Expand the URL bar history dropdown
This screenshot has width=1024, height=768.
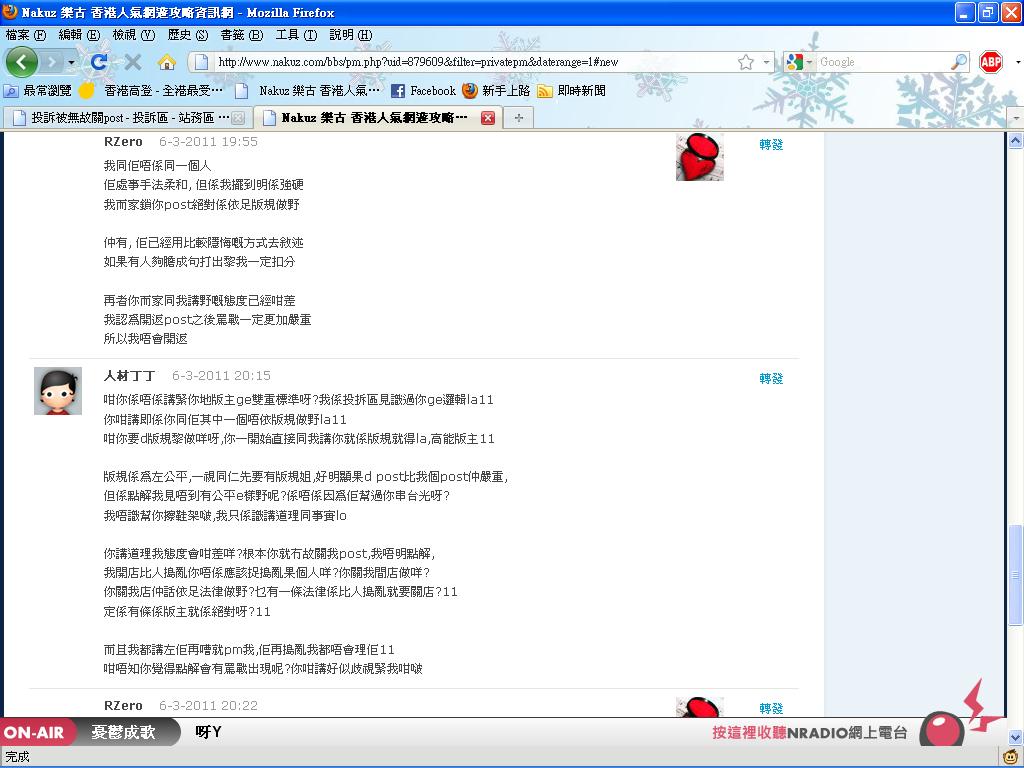767,62
